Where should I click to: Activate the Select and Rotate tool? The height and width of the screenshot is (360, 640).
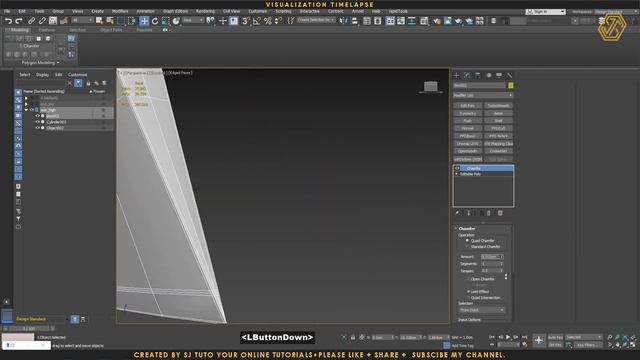[155, 21]
